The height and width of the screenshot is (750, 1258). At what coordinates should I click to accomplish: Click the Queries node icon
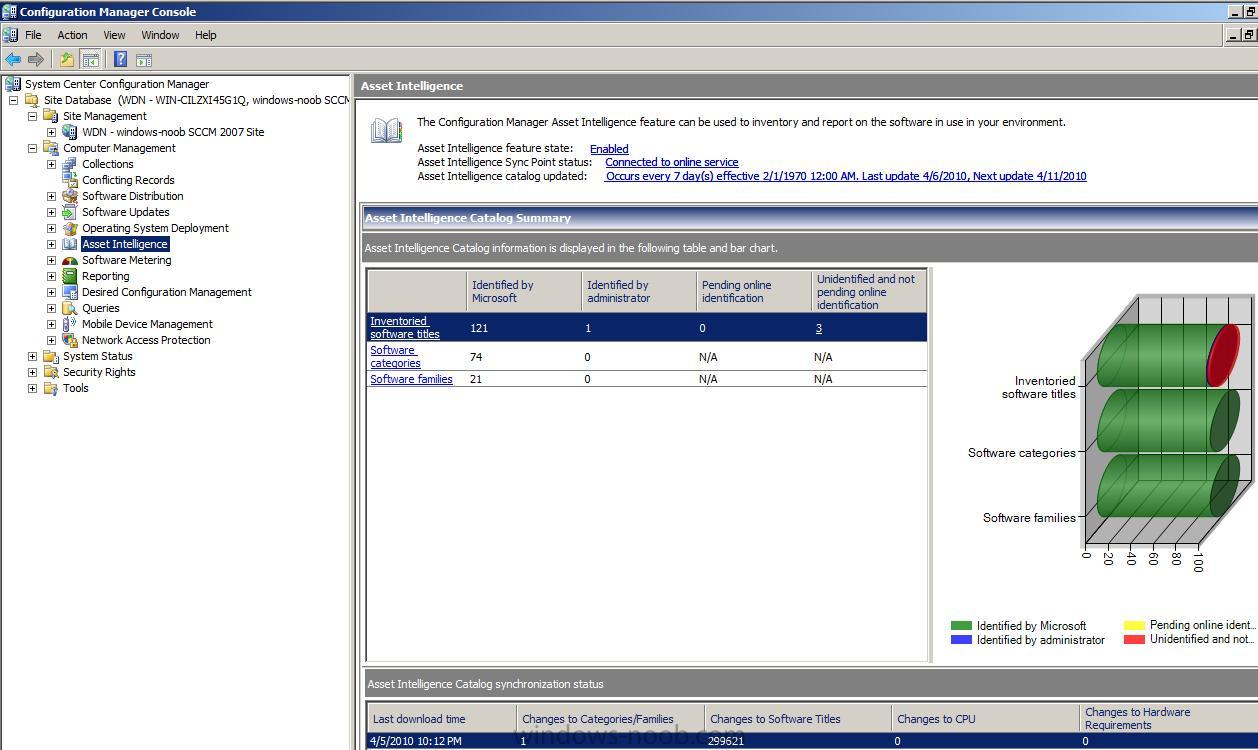point(70,308)
